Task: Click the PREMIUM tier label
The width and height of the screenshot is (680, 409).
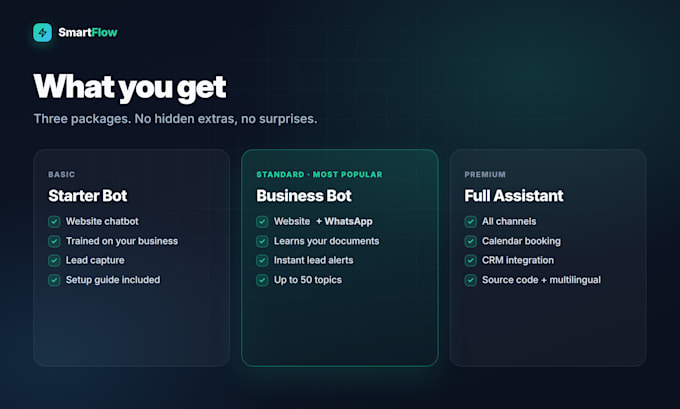Action: click(485, 174)
